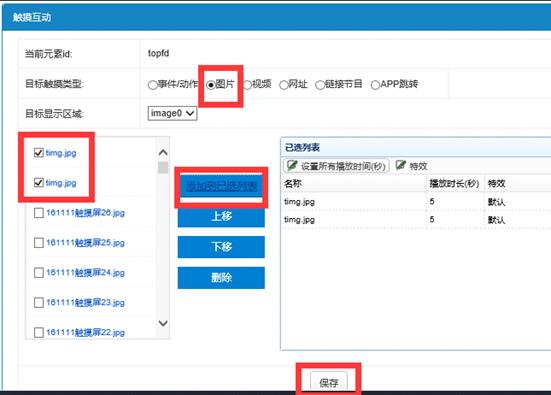This screenshot has width=551, height=395.
Task: Select the 图片 radio option
Action: pos(211,85)
